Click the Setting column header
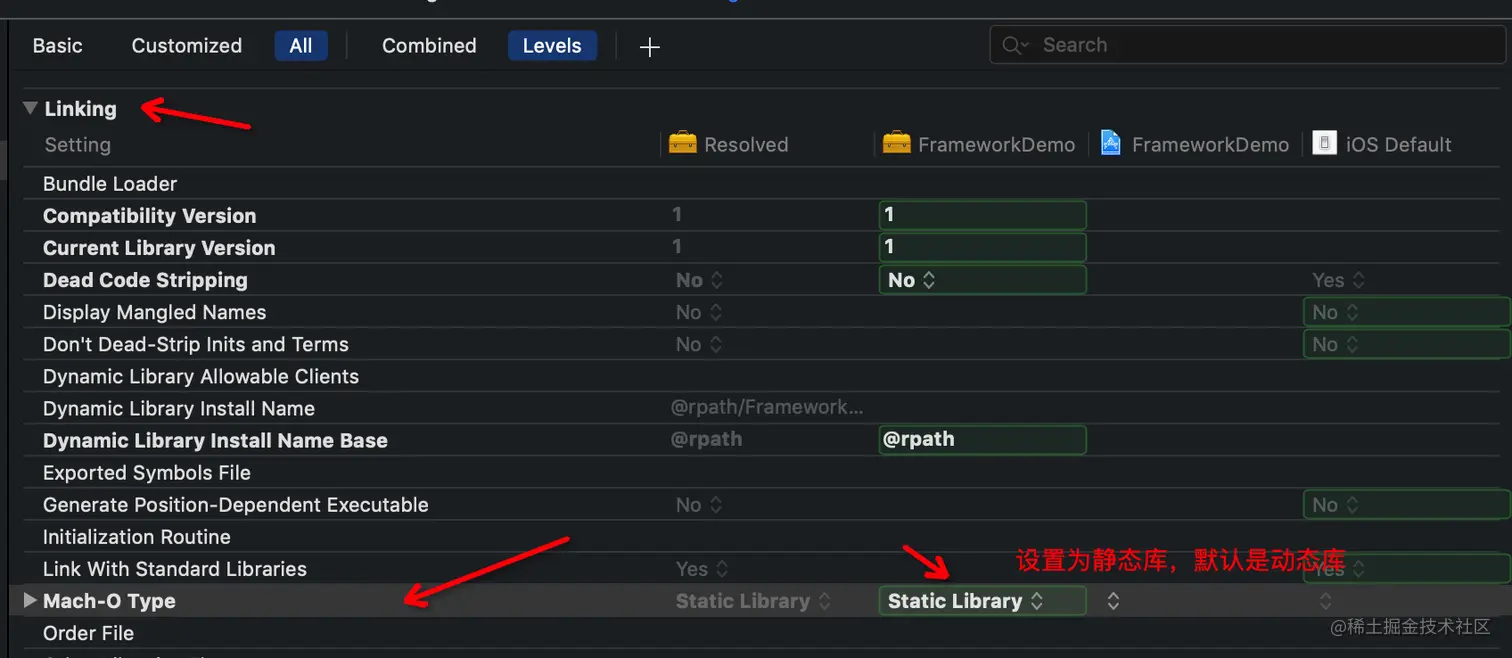 click(x=77, y=145)
